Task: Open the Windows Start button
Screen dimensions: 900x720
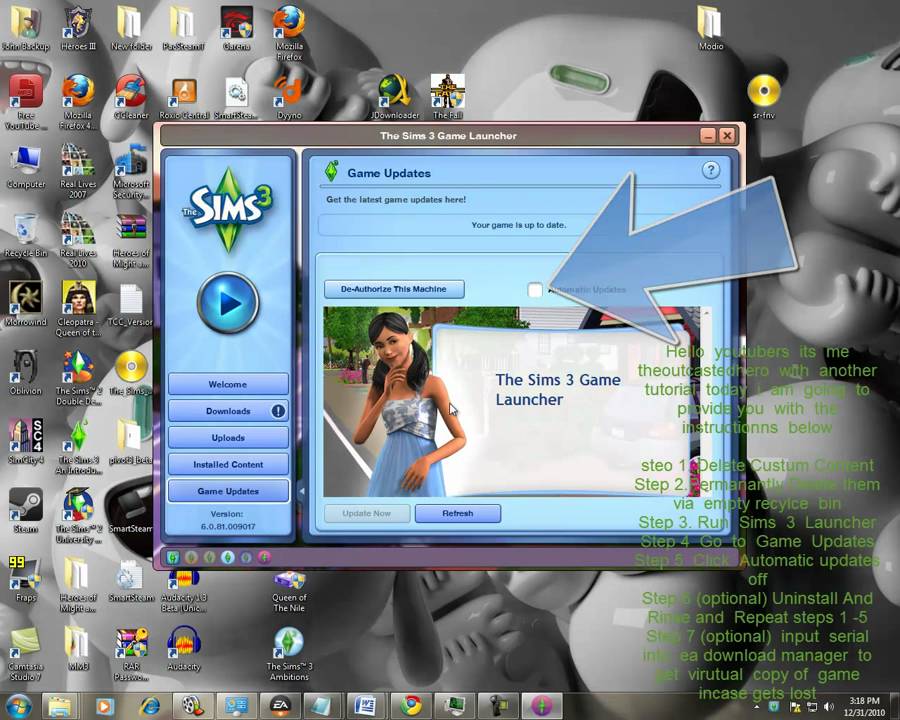Action: pyautogui.click(x=18, y=706)
